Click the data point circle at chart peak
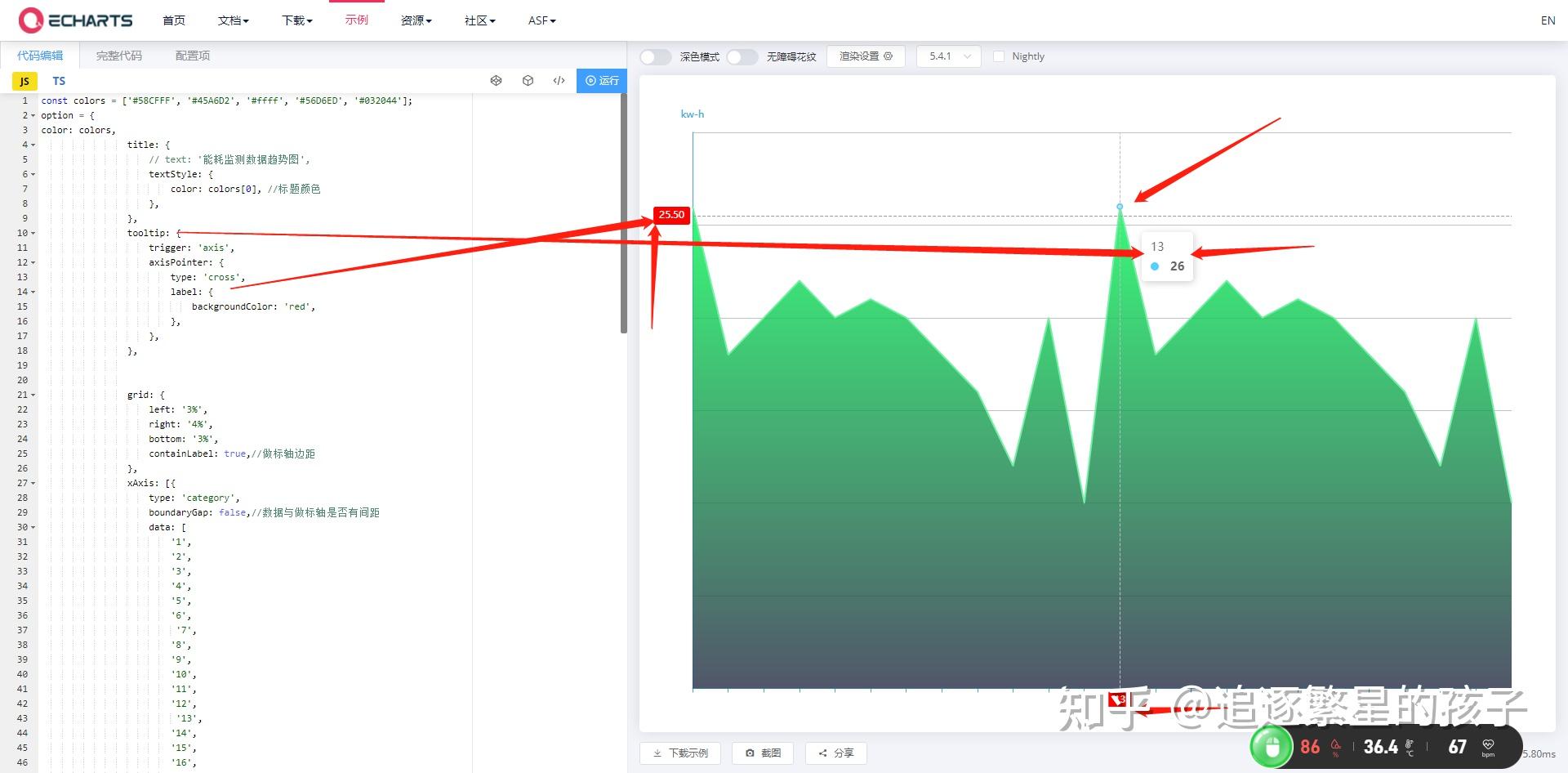The width and height of the screenshot is (1568, 773). 1120,207
